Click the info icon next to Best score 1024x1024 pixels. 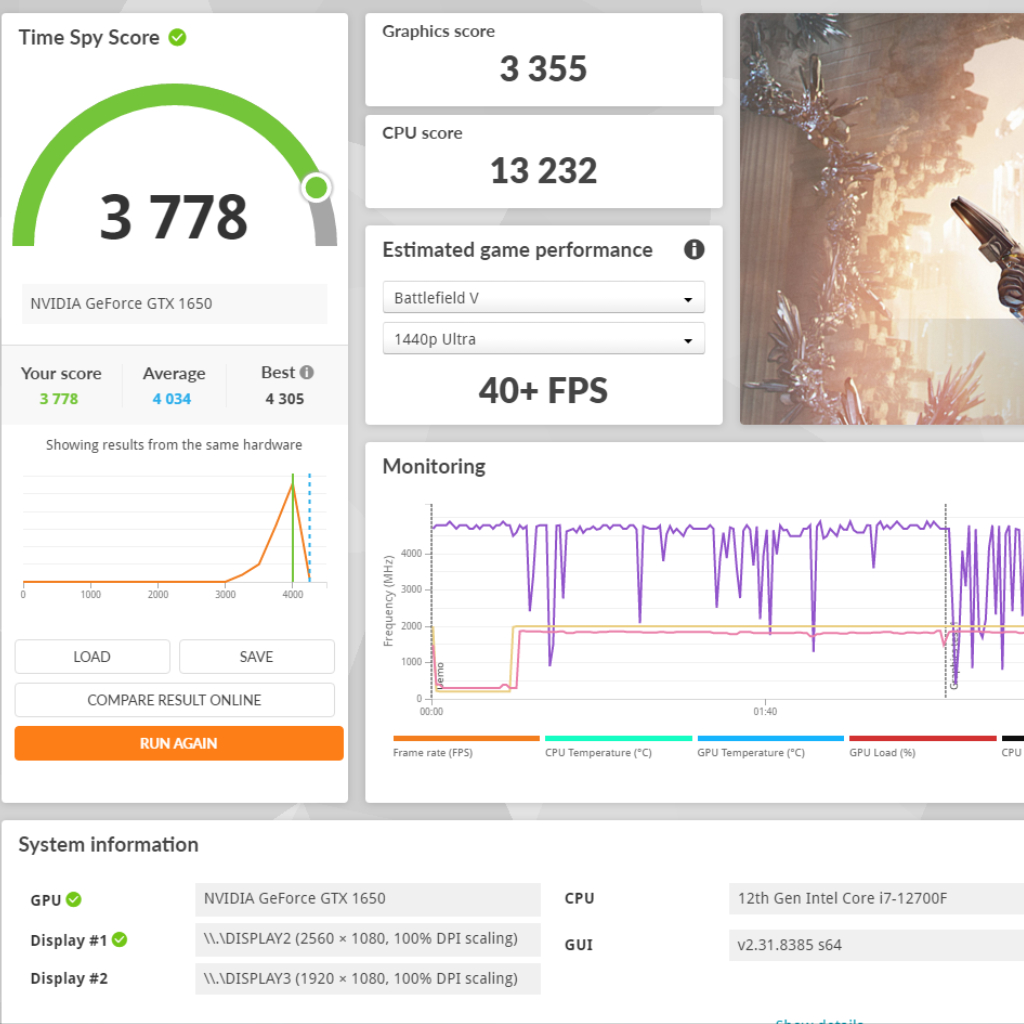[x=307, y=372]
